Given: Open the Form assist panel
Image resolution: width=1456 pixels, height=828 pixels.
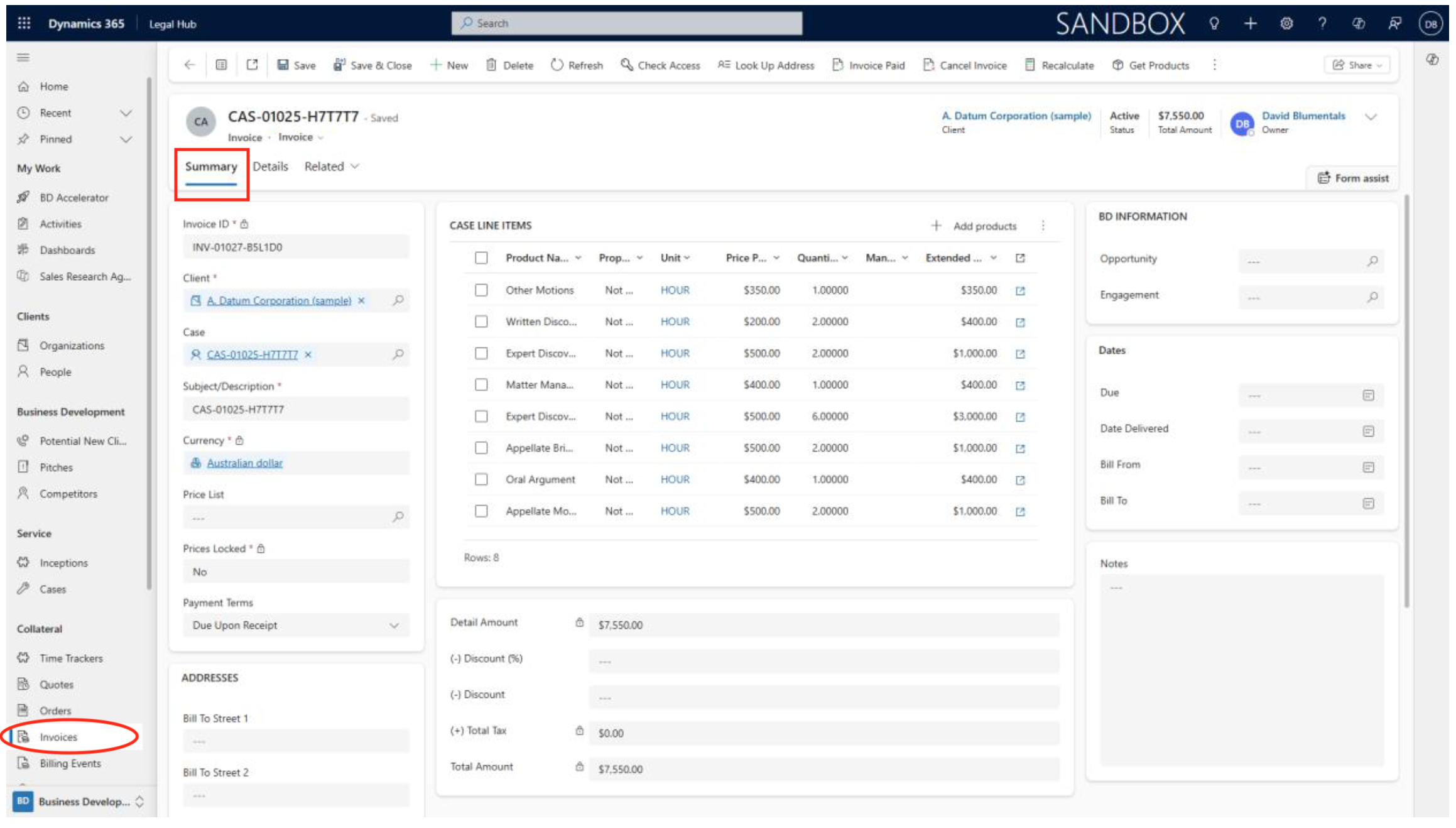Looking at the screenshot, I should coord(1352,178).
